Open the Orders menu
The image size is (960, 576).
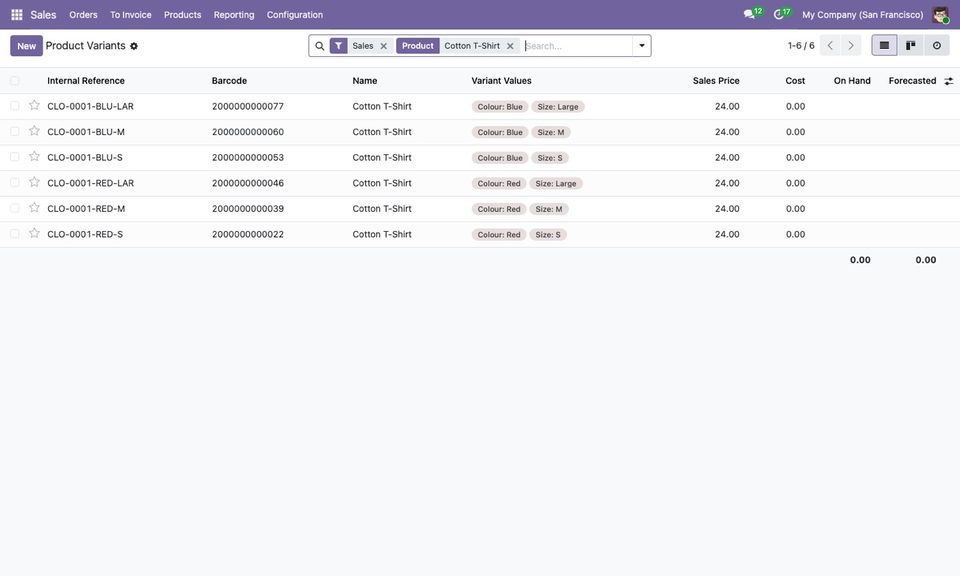coord(83,15)
